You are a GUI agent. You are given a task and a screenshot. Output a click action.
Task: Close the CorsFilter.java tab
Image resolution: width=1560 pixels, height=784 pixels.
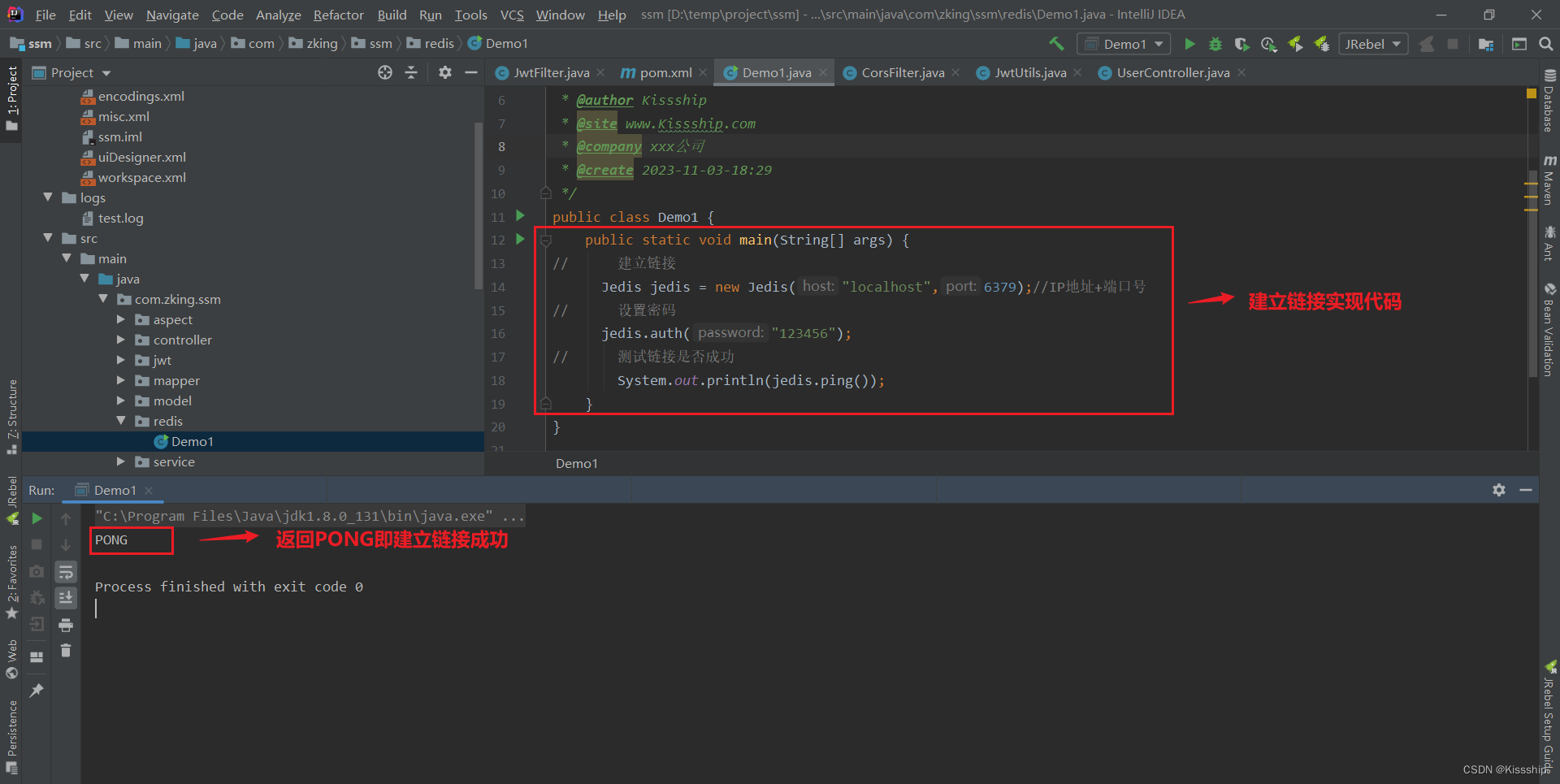click(x=955, y=72)
